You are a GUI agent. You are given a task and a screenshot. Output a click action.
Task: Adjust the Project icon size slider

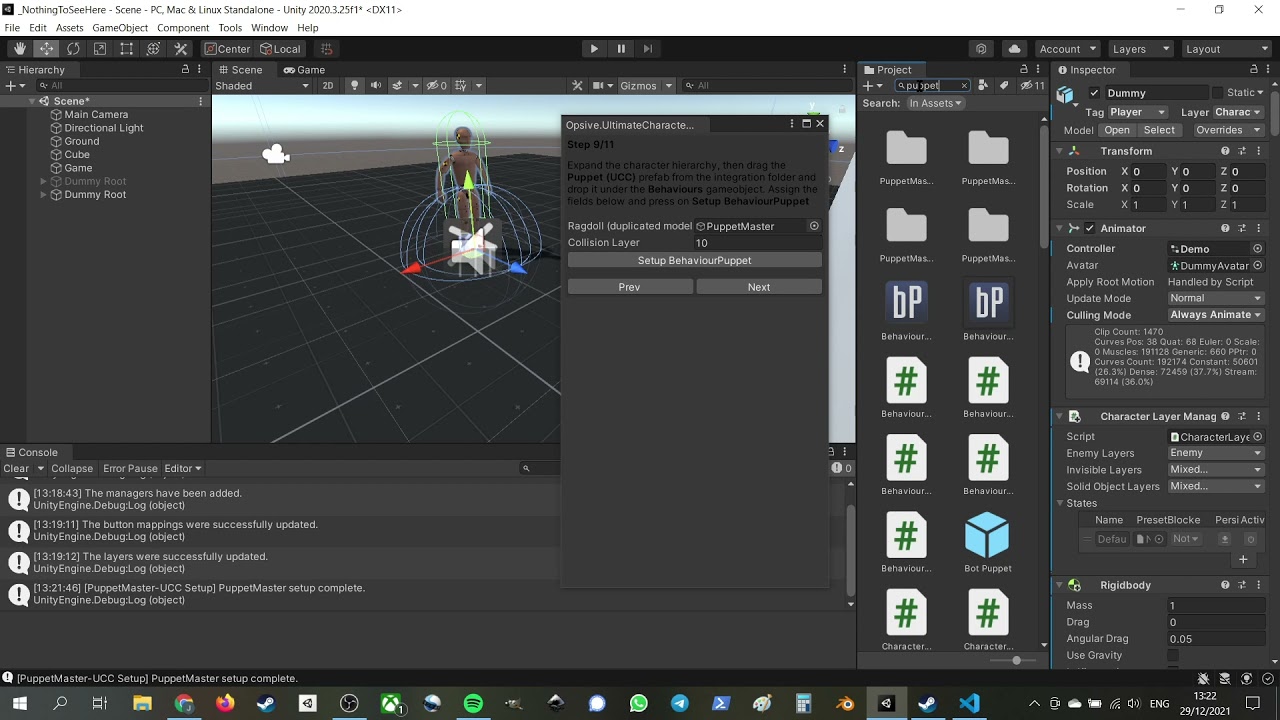[x=1016, y=660]
